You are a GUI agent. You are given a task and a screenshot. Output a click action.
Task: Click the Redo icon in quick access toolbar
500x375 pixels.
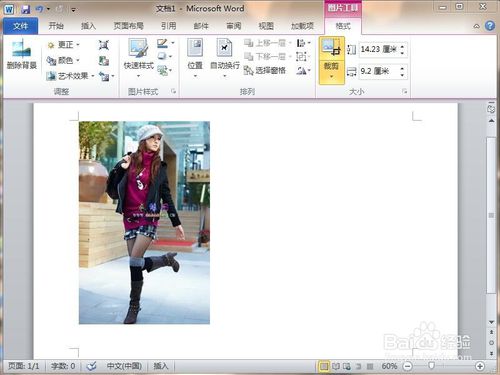pos(60,9)
